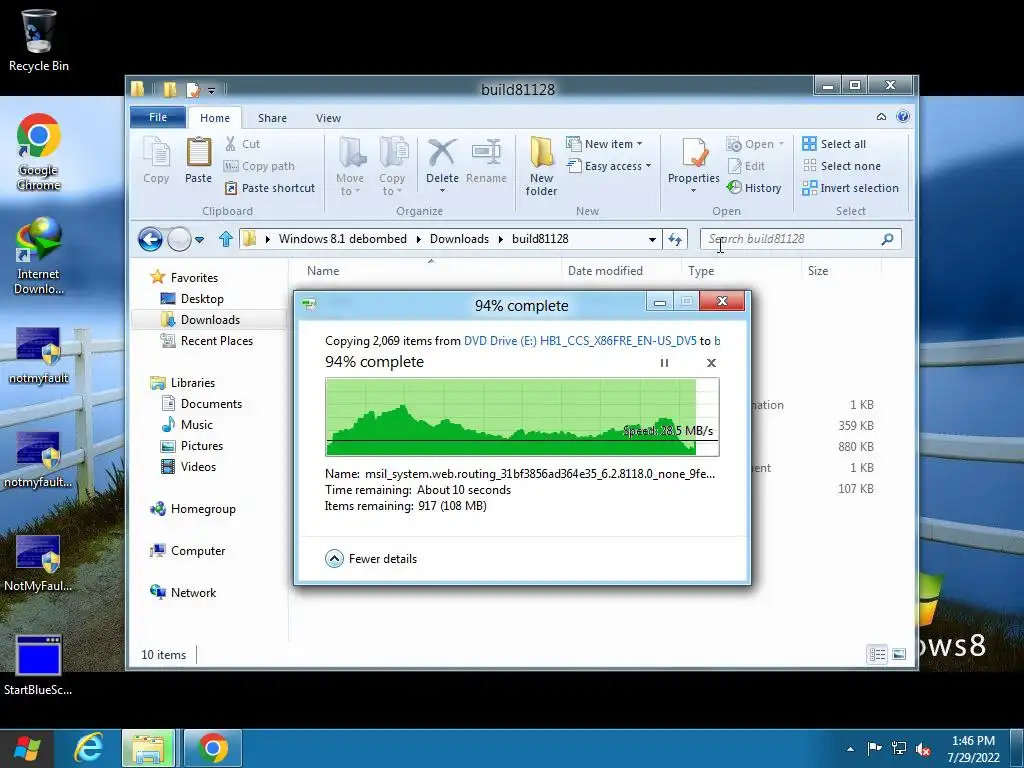
Task: Cancel the copy with the small X
Action: click(711, 363)
